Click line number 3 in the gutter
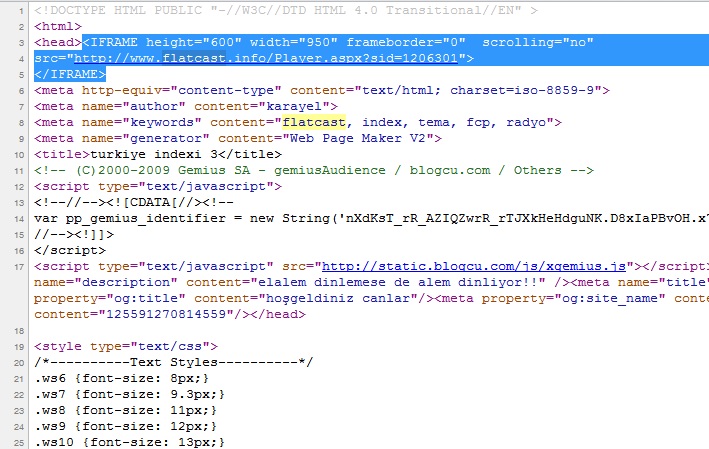 point(21,43)
